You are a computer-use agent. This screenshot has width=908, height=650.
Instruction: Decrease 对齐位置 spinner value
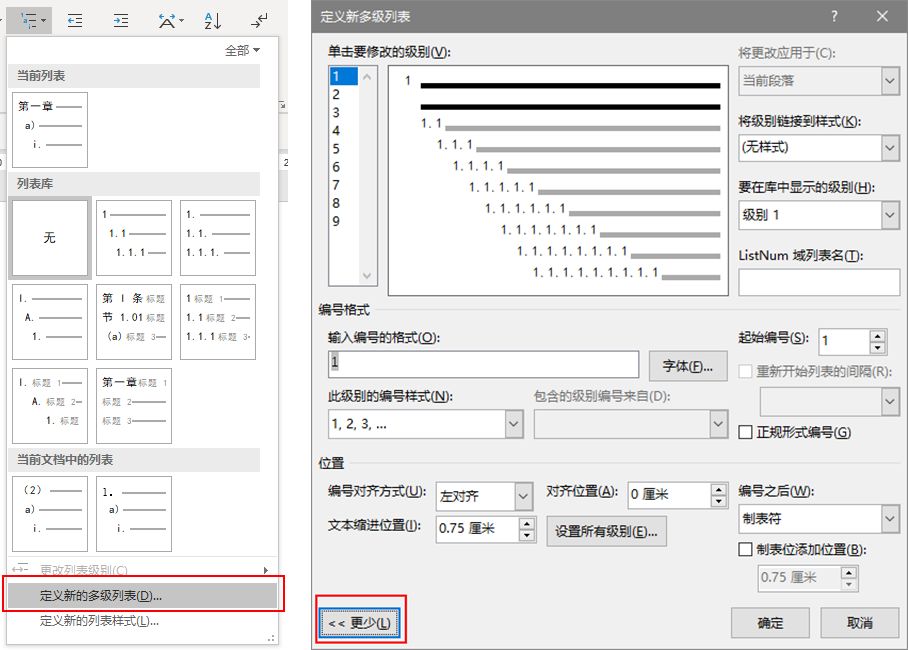719,501
